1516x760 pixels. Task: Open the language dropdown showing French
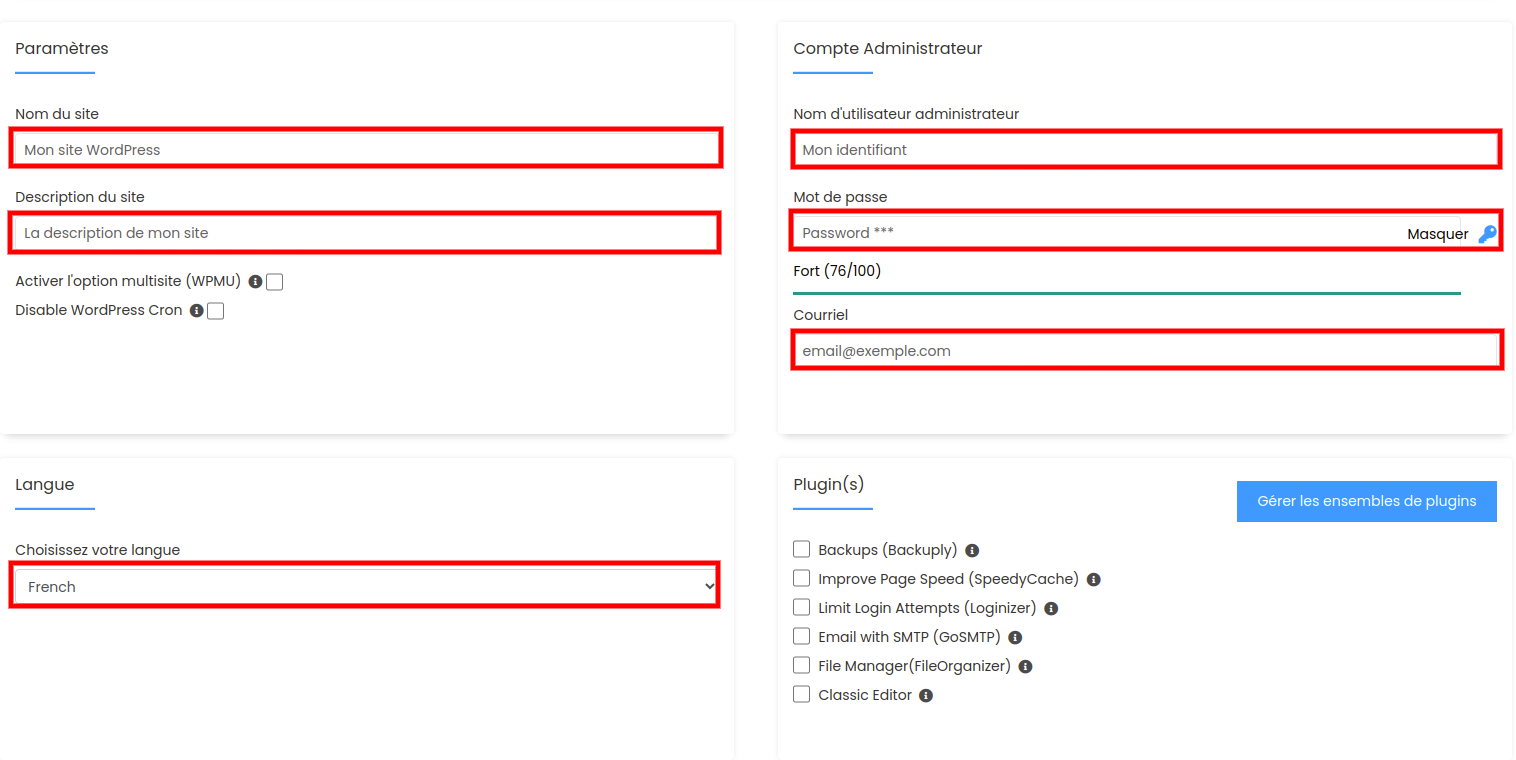pos(365,586)
